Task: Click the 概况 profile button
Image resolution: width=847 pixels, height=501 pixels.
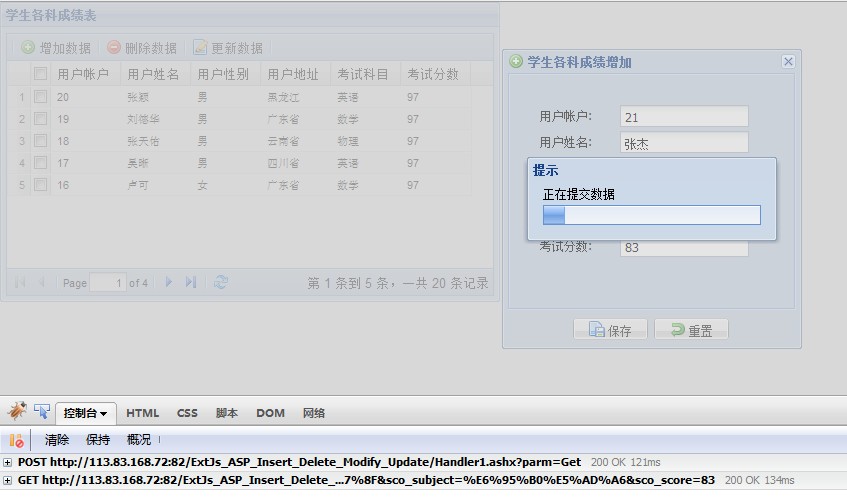Action: tap(139, 440)
